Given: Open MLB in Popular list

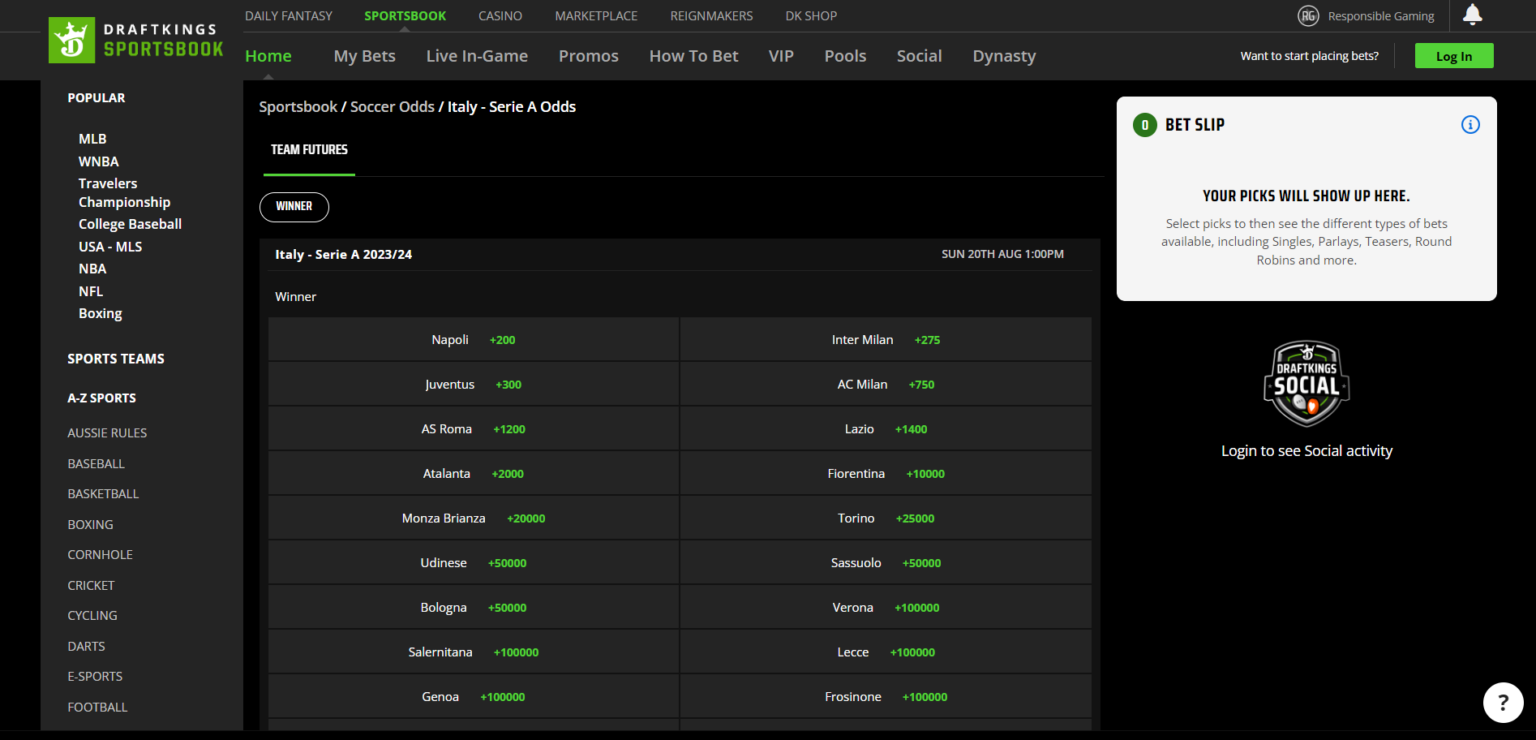Looking at the screenshot, I should [x=92, y=139].
